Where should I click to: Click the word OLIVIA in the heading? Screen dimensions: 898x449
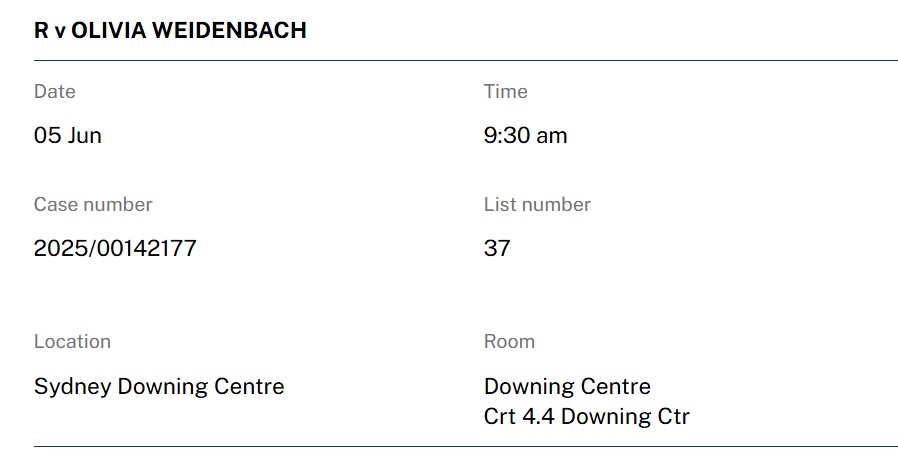(x=108, y=30)
